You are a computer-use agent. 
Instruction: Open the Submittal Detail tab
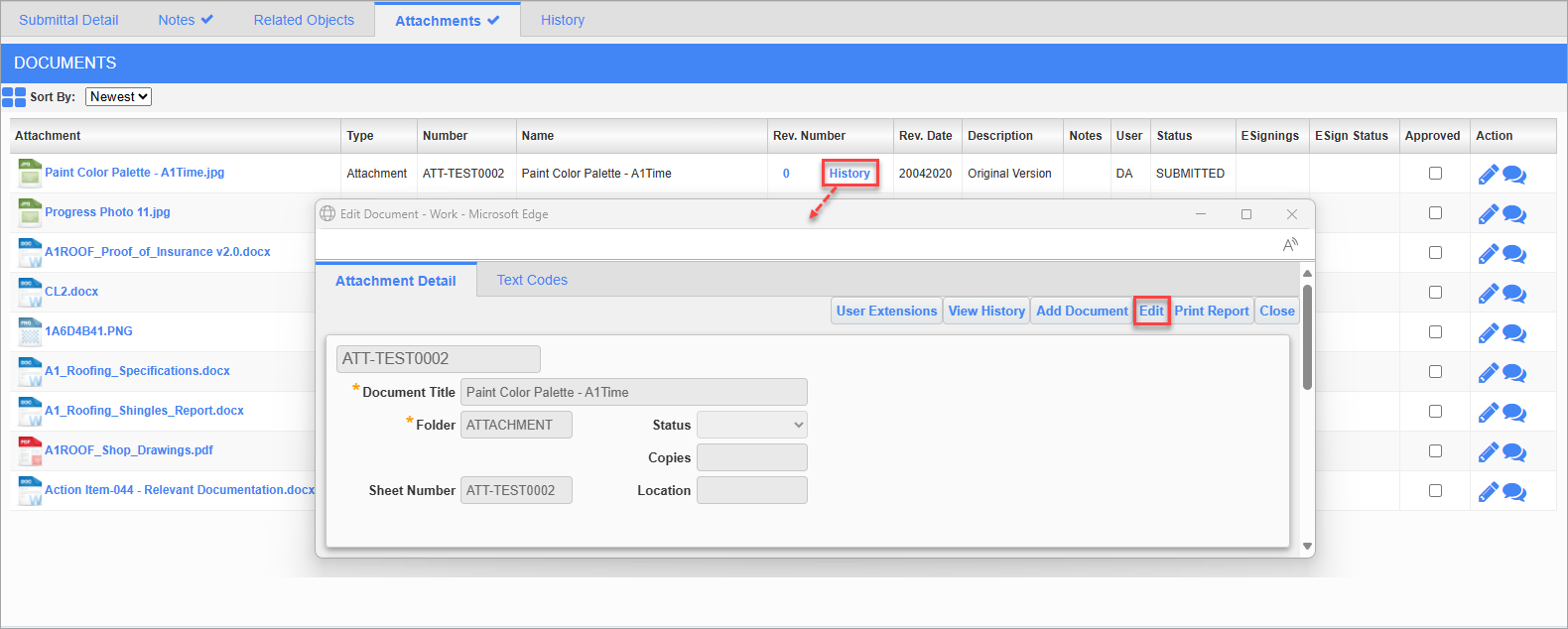tap(68, 20)
